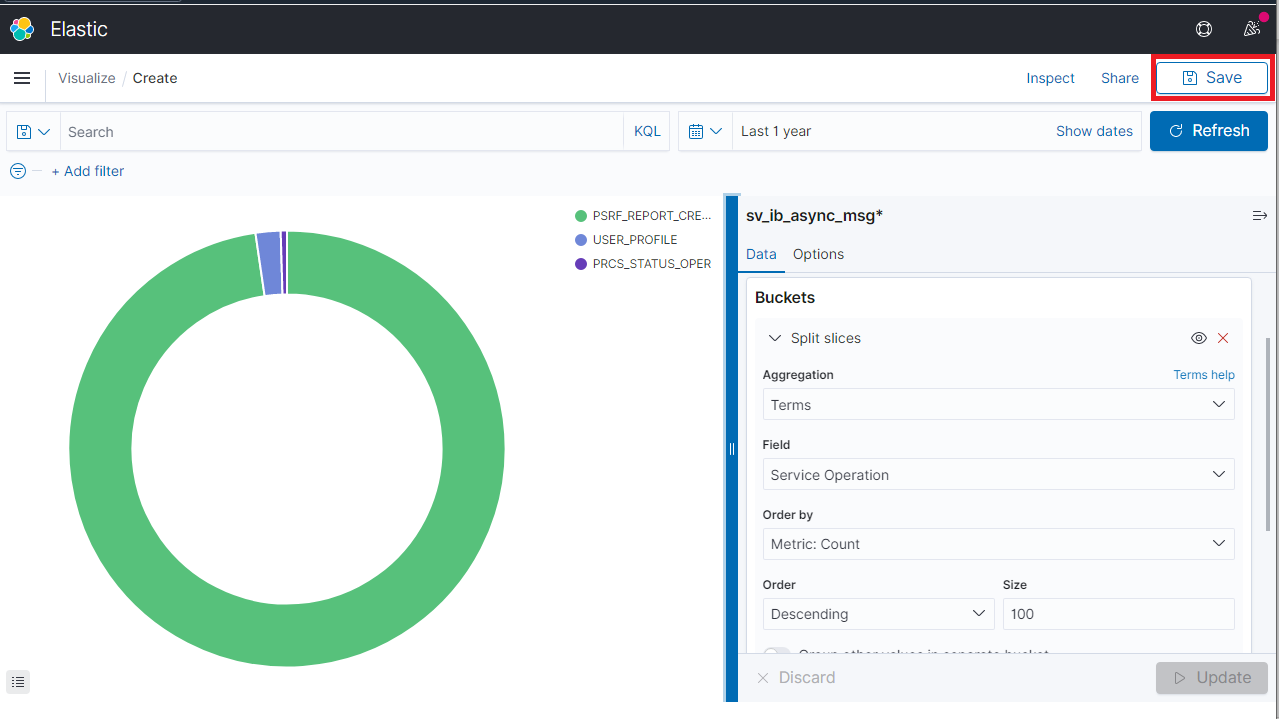Click the Save button
Screen dimensions: 1279x719
coord(1212,78)
